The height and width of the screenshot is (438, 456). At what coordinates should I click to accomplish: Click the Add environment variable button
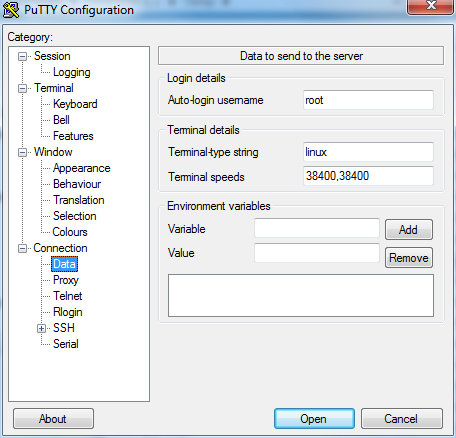(409, 229)
